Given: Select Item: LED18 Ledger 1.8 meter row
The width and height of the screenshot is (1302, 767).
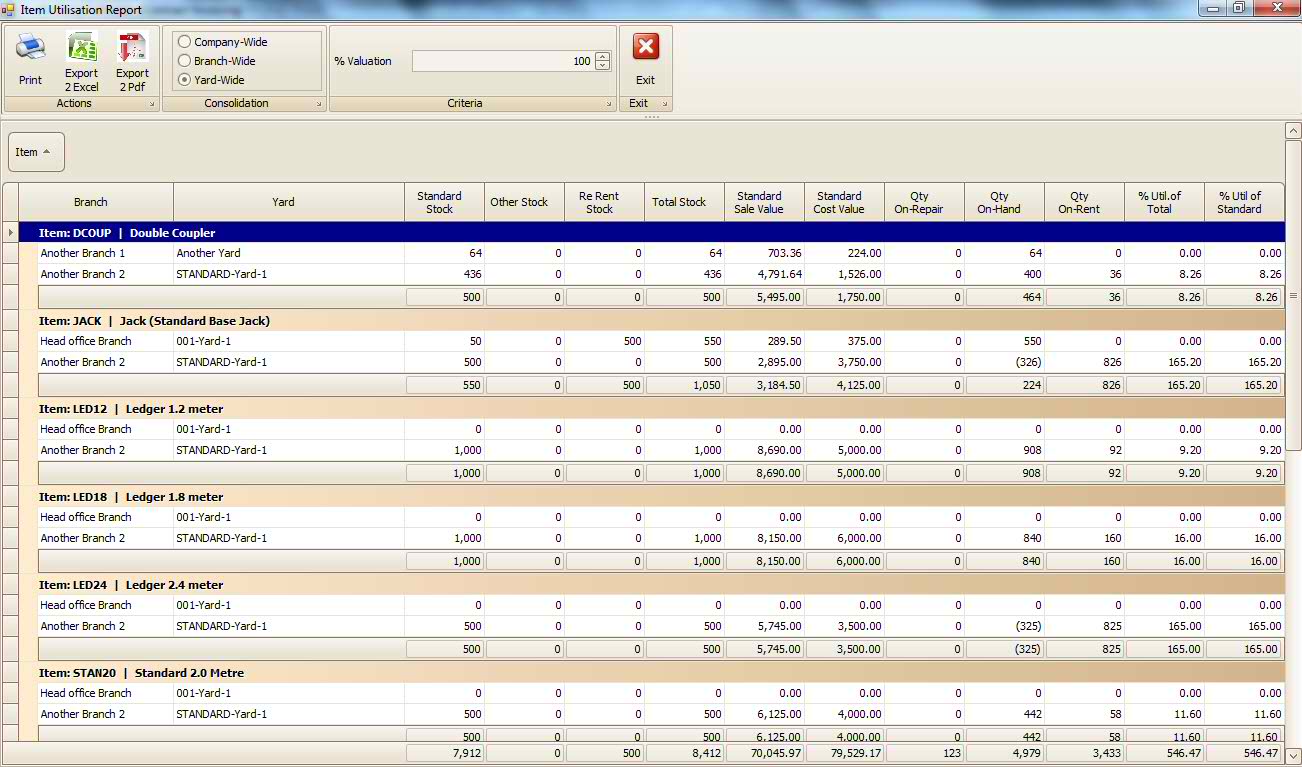Looking at the screenshot, I should pyautogui.click(x=651, y=497).
